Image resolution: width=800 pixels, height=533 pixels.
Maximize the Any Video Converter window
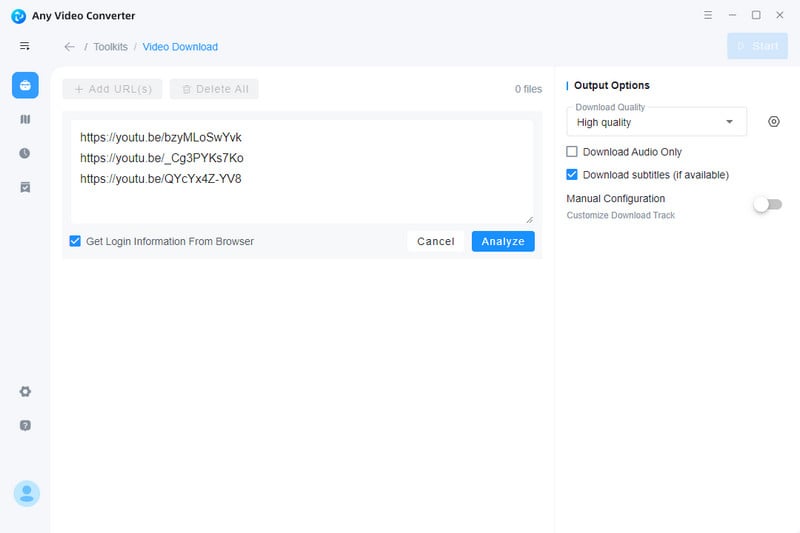click(756, 15)
